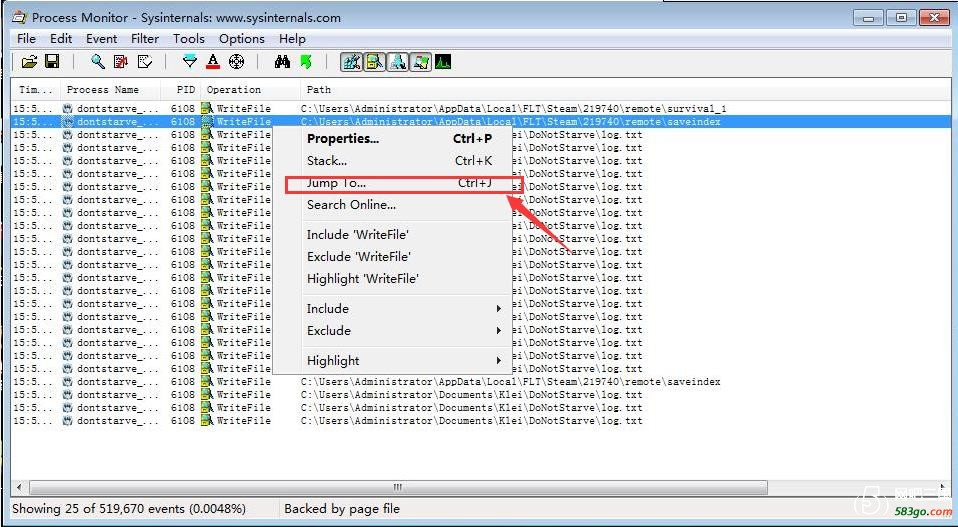958x527 pixels.
Task: Click the horizontal scrollbar thumb
Action: point(398,487)
